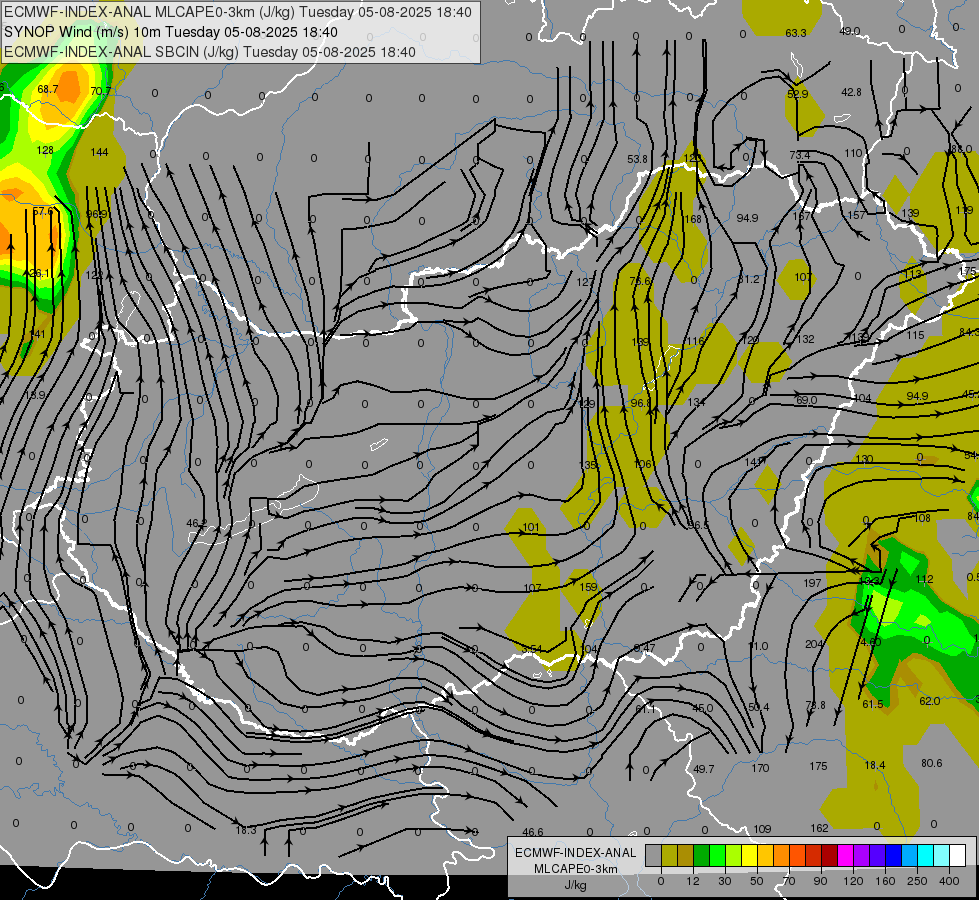The image size is (979, 900).
Task: Click the map value 3.54
Action: [x=531, y=649]
